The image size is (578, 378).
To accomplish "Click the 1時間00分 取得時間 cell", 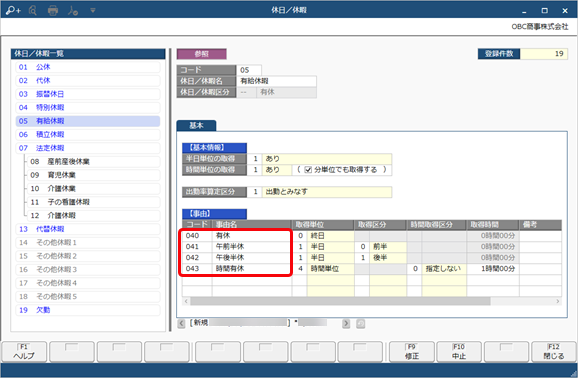I will pos(493,269).
